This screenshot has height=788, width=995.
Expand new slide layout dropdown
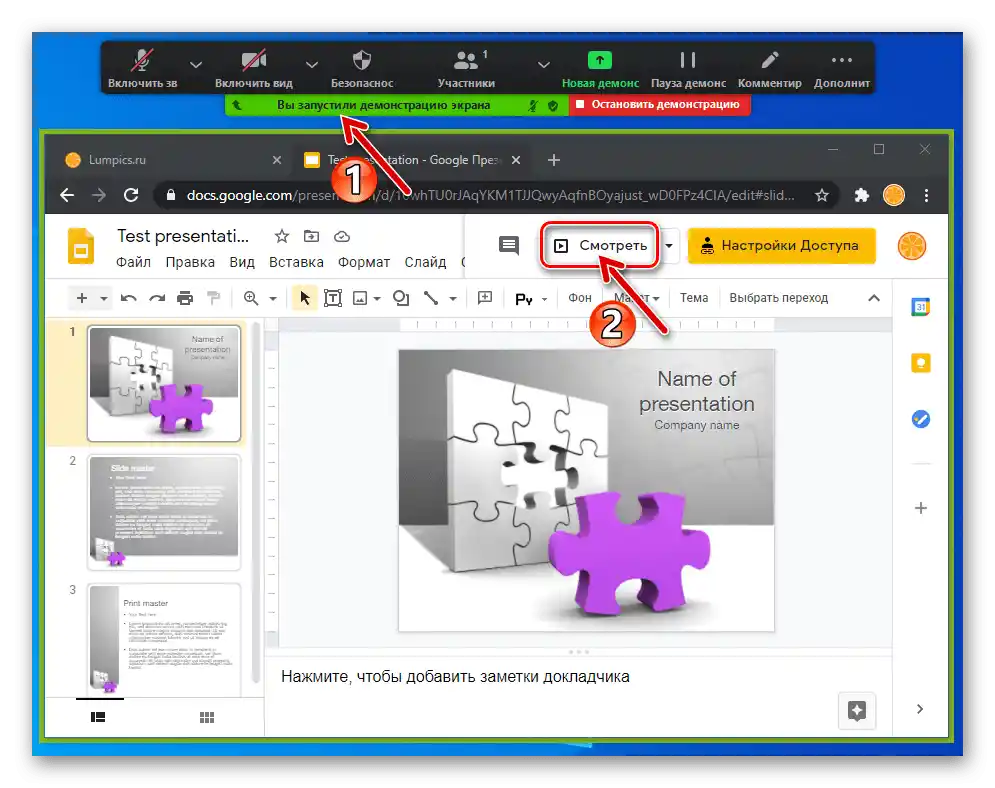[x=103, y=298]
